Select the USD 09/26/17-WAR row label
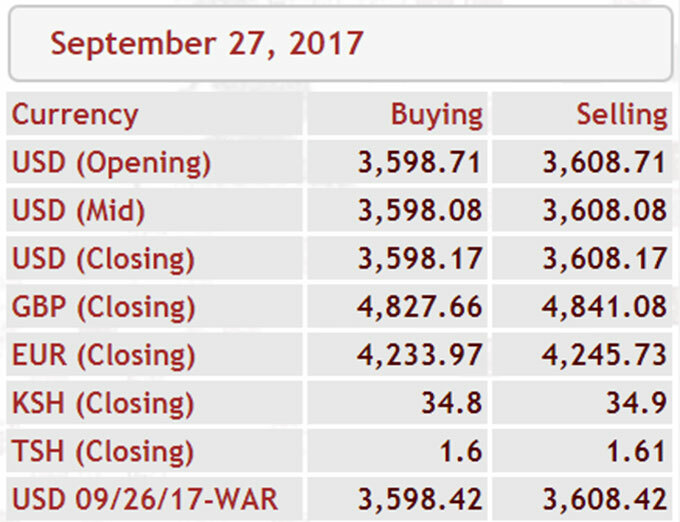 (x=145, y=499)
